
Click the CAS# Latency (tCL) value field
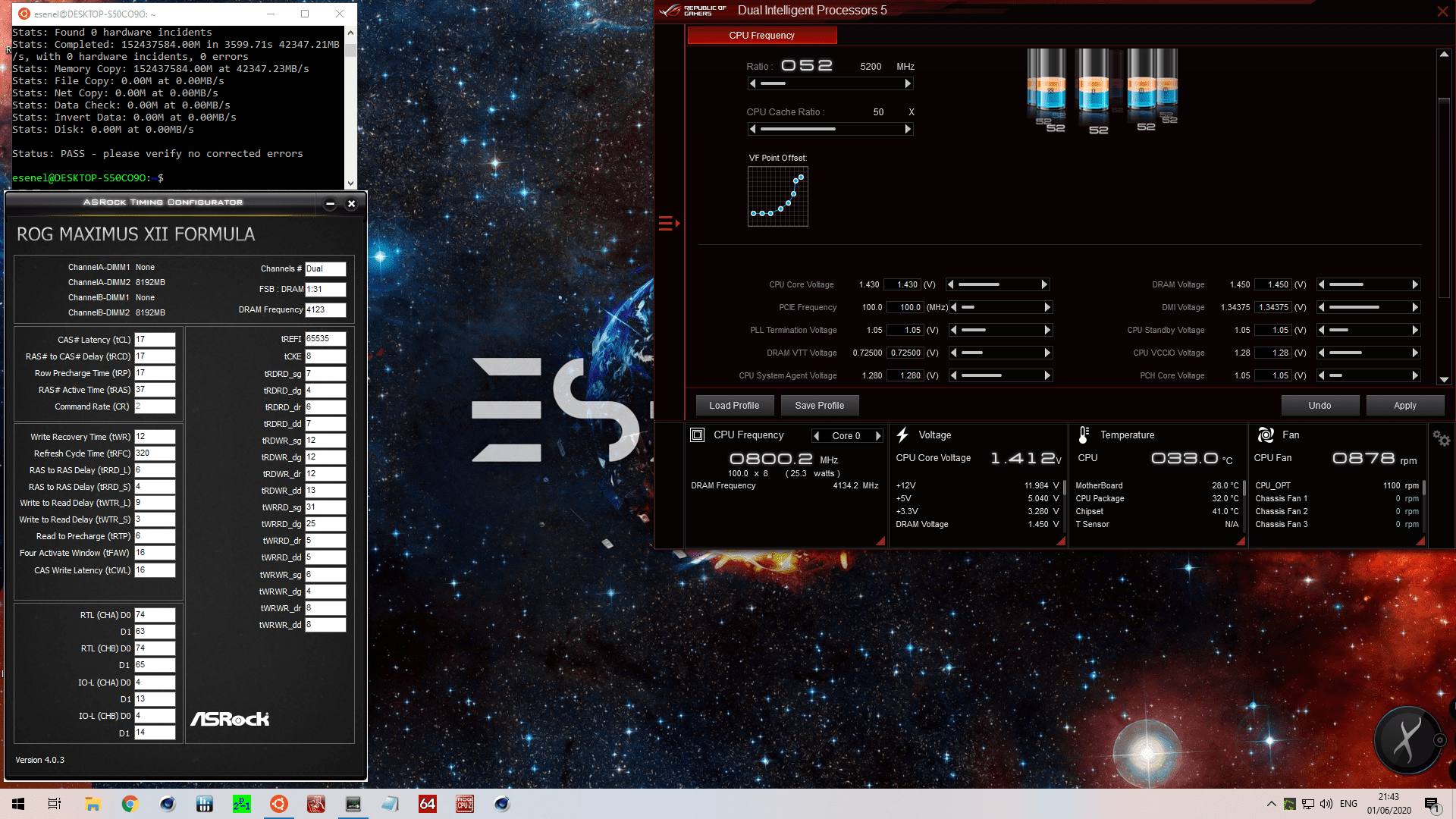click(x=155, y=340)
